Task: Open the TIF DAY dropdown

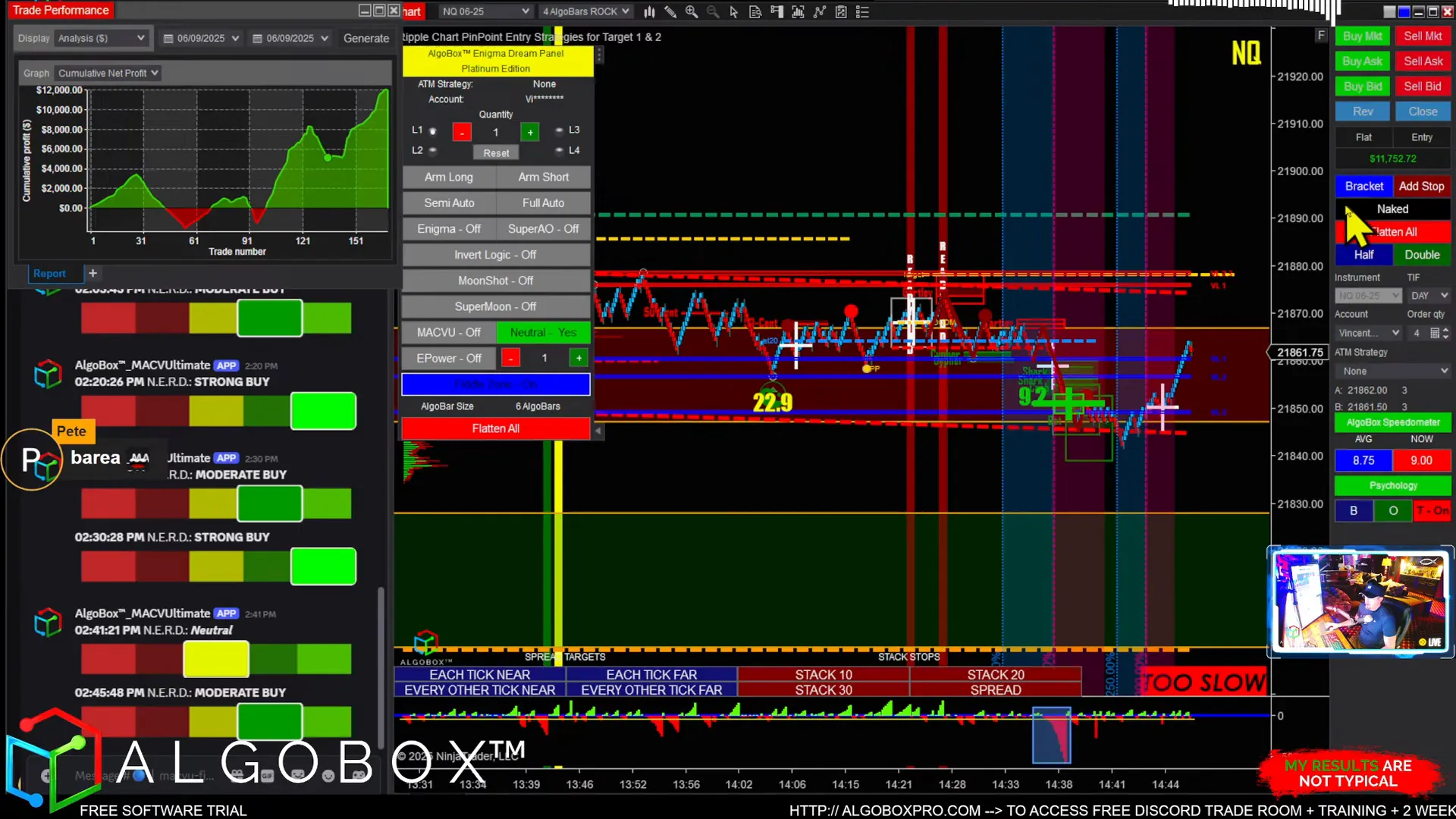Action: point(1429,296)
